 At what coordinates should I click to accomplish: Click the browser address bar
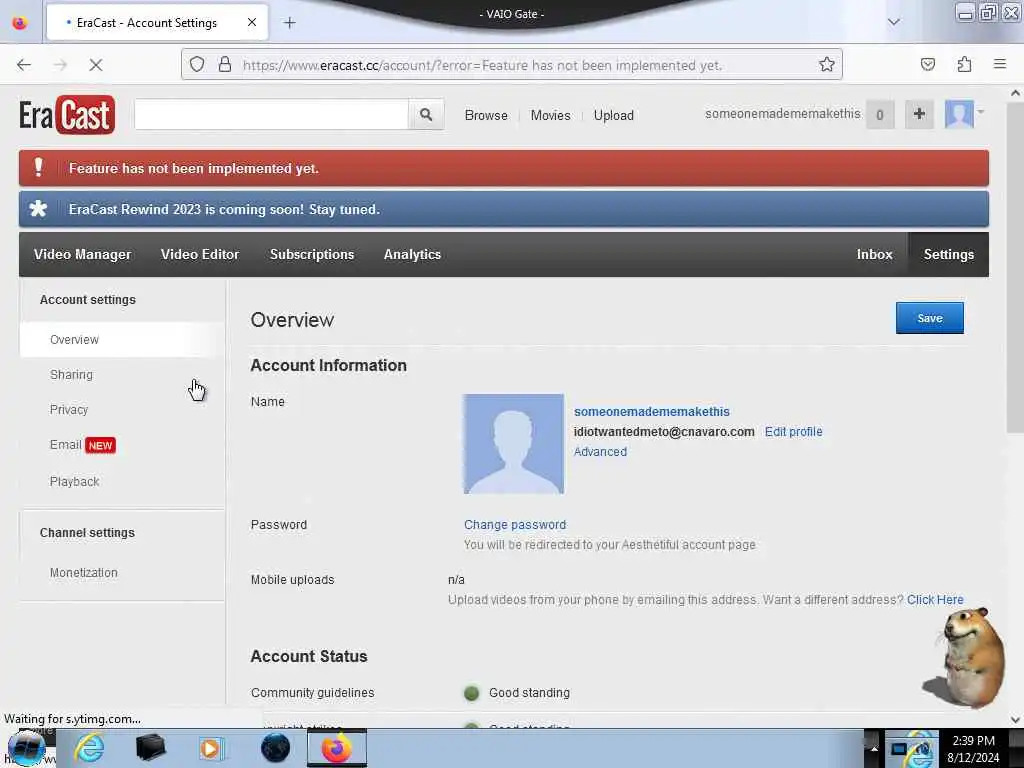click(x=512, y=65)
